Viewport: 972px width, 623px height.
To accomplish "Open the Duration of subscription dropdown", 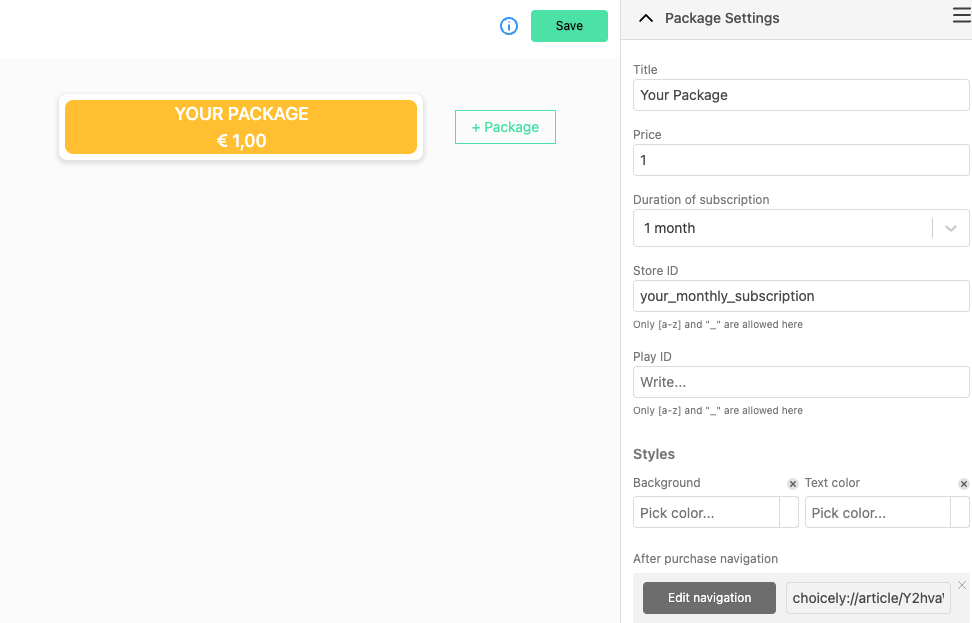I will click(800, 228).
